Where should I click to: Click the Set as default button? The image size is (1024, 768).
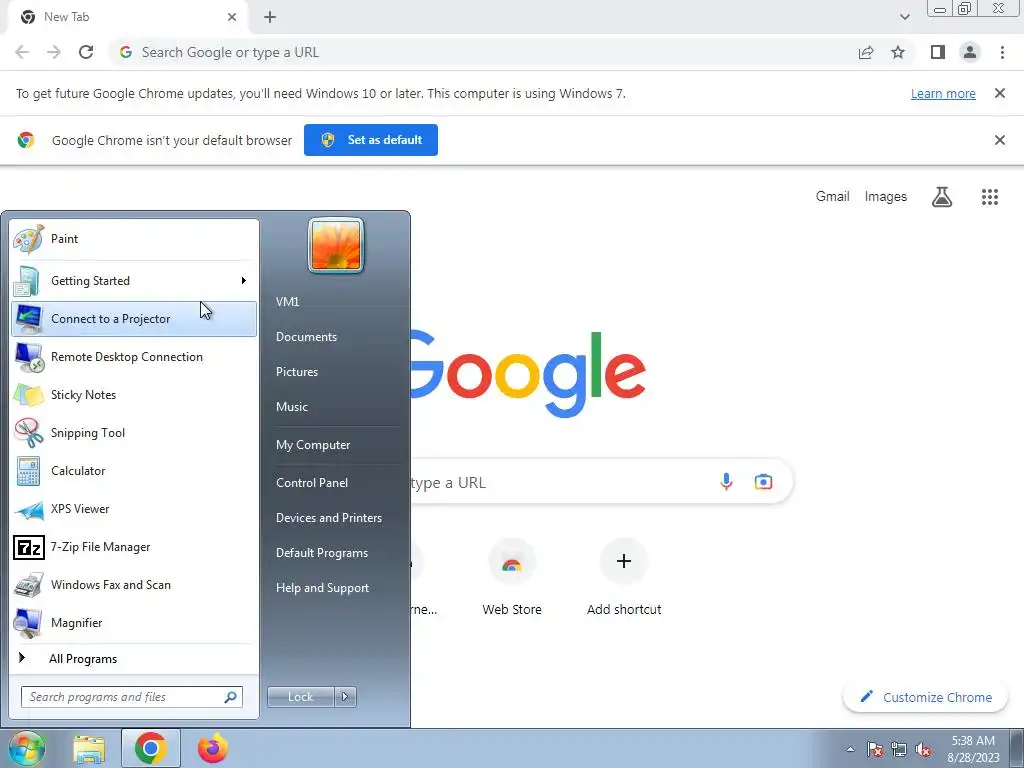371,140
